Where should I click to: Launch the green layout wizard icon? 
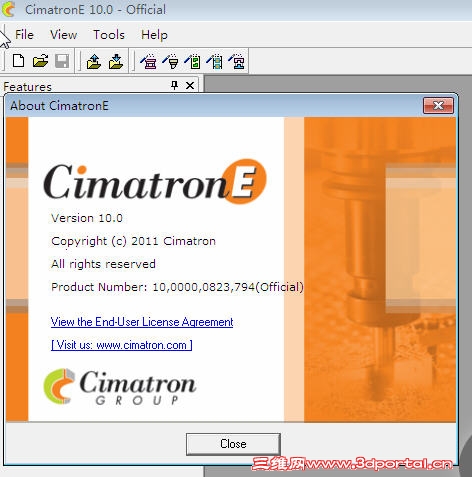193,62
